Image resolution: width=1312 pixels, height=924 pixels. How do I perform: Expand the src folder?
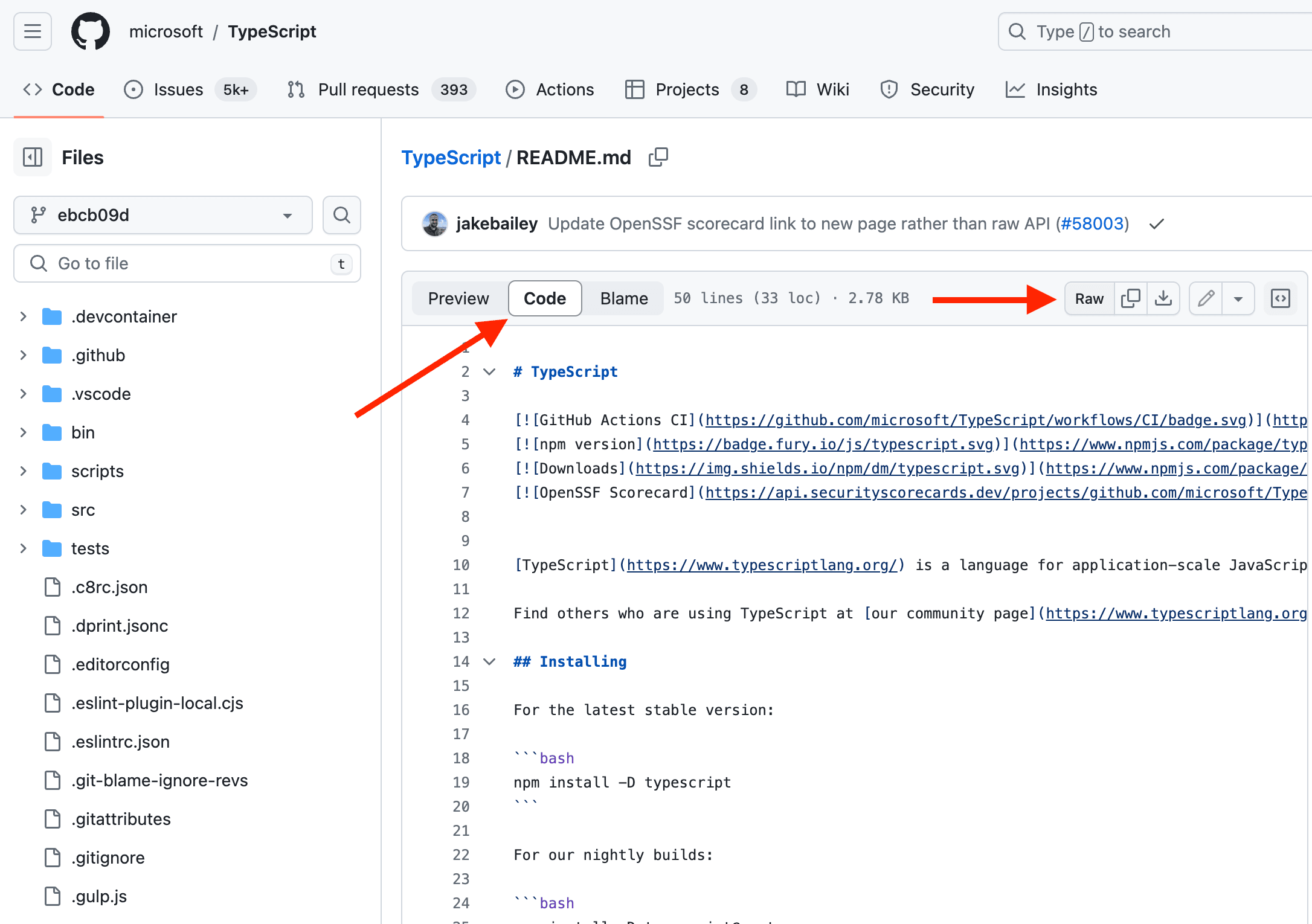pos(23,510)
